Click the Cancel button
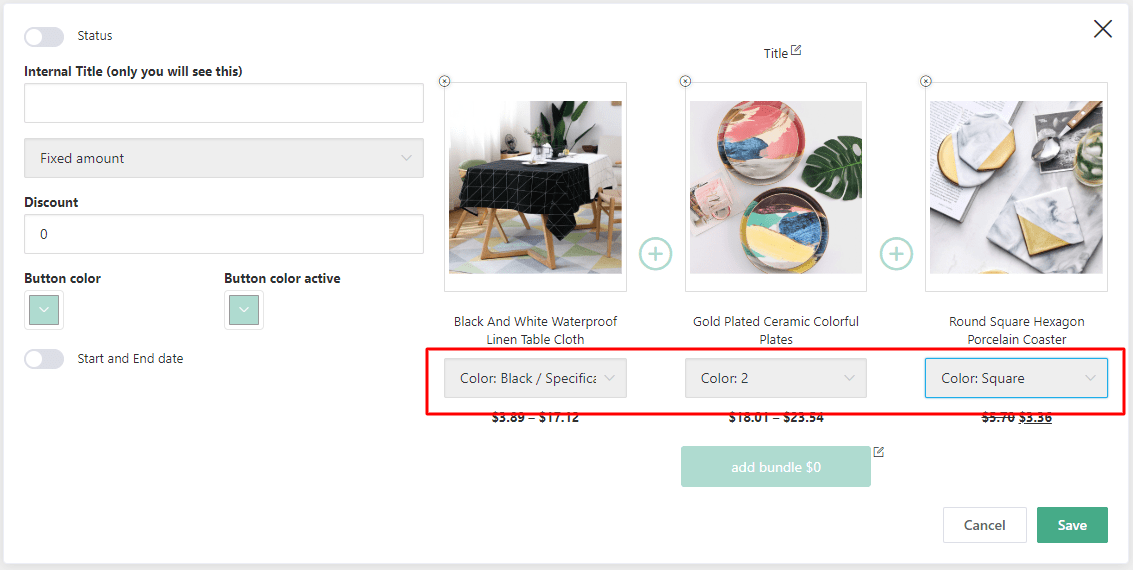 click(x=984, y=525)
